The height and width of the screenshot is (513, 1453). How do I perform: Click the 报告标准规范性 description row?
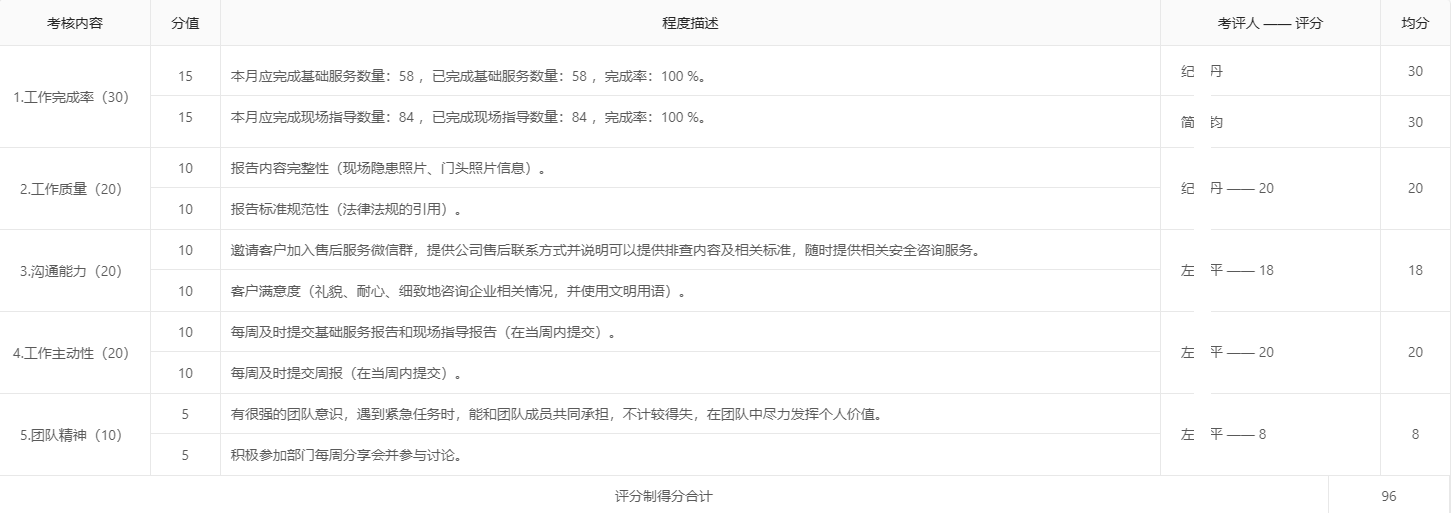pyautogui.click(x=347, y=210)
